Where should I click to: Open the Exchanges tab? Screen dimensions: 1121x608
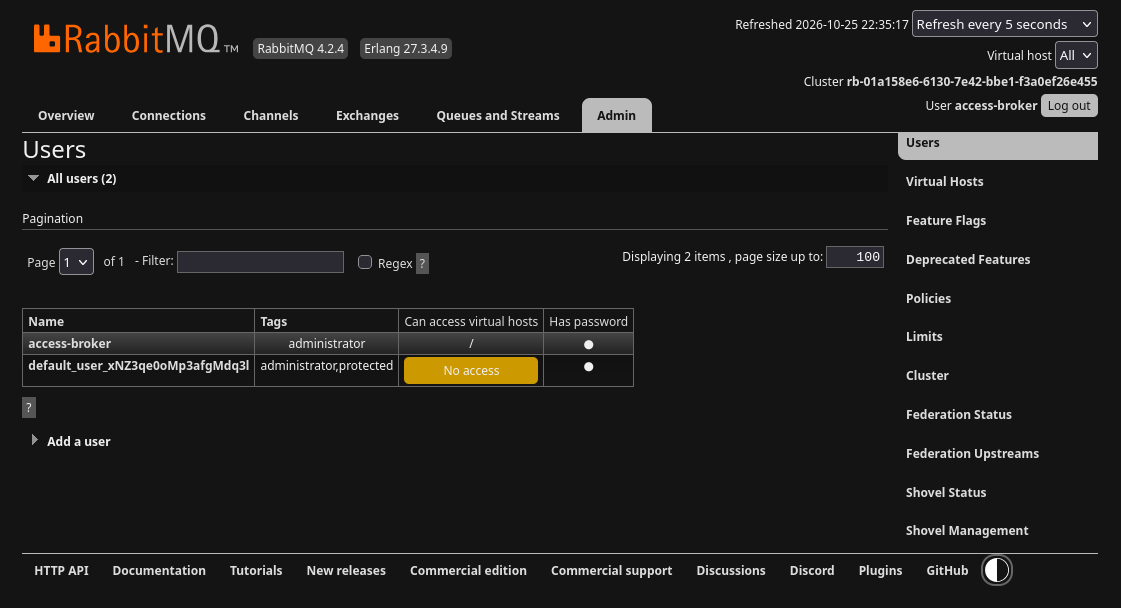[x=367, y=115]
